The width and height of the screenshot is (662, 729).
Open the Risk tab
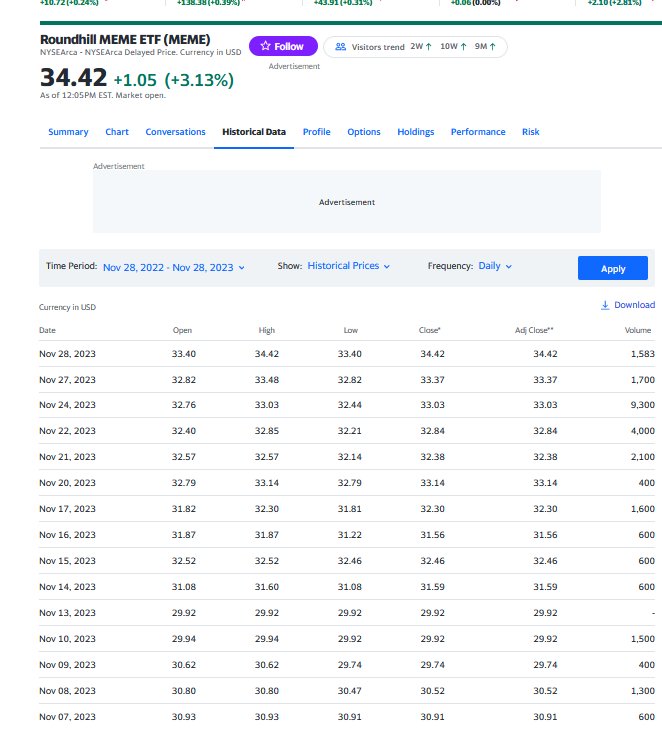(530, 132)
